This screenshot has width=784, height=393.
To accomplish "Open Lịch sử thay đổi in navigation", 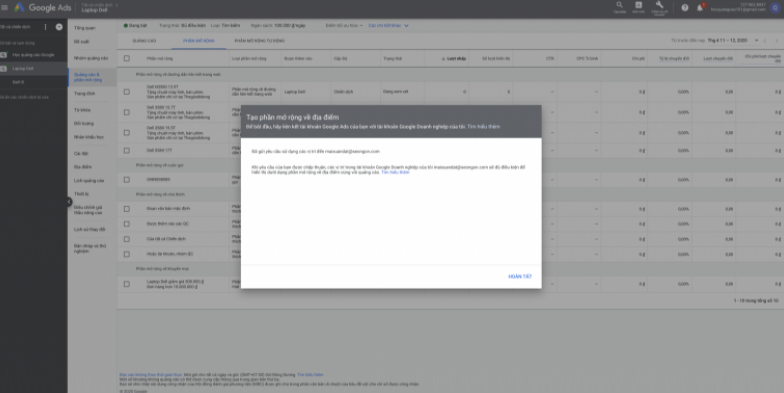I will (90, 230).
